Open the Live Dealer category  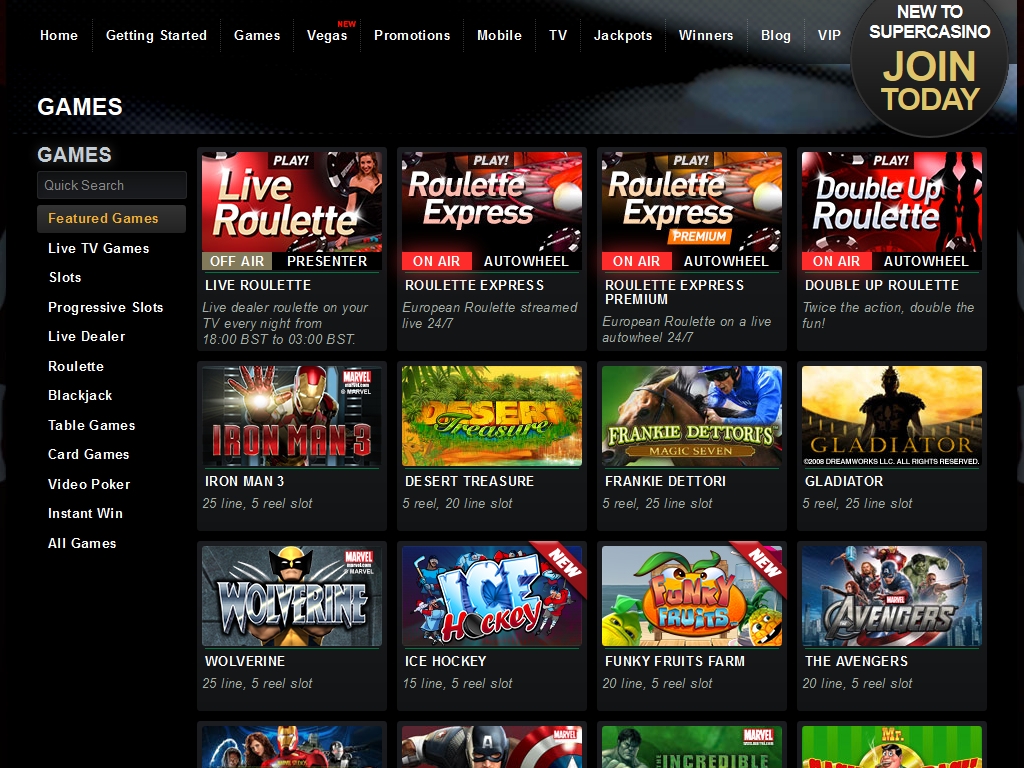86,336
